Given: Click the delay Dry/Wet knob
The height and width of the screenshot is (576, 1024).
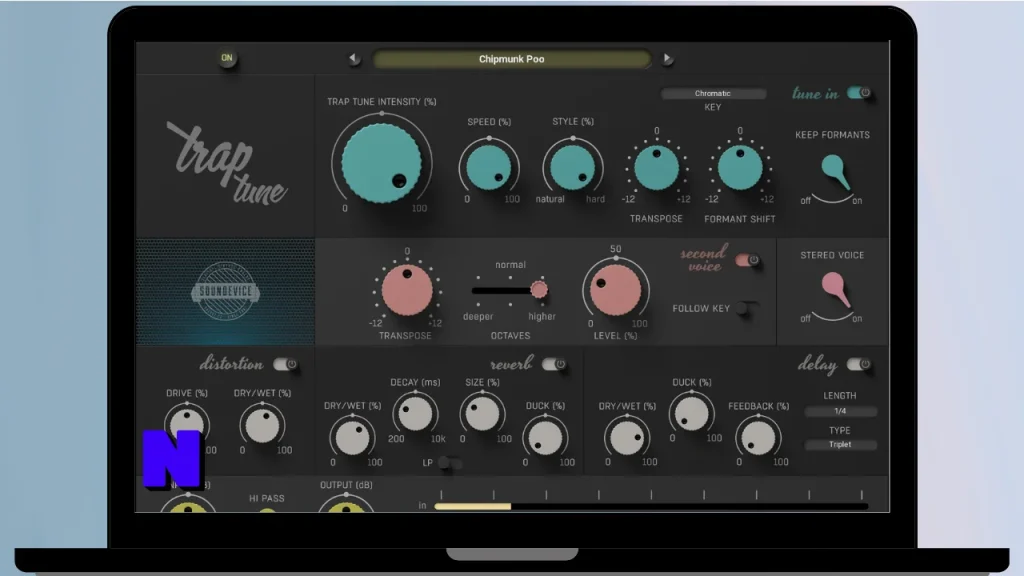Looking at the screenshot, I should click(627, 437).
